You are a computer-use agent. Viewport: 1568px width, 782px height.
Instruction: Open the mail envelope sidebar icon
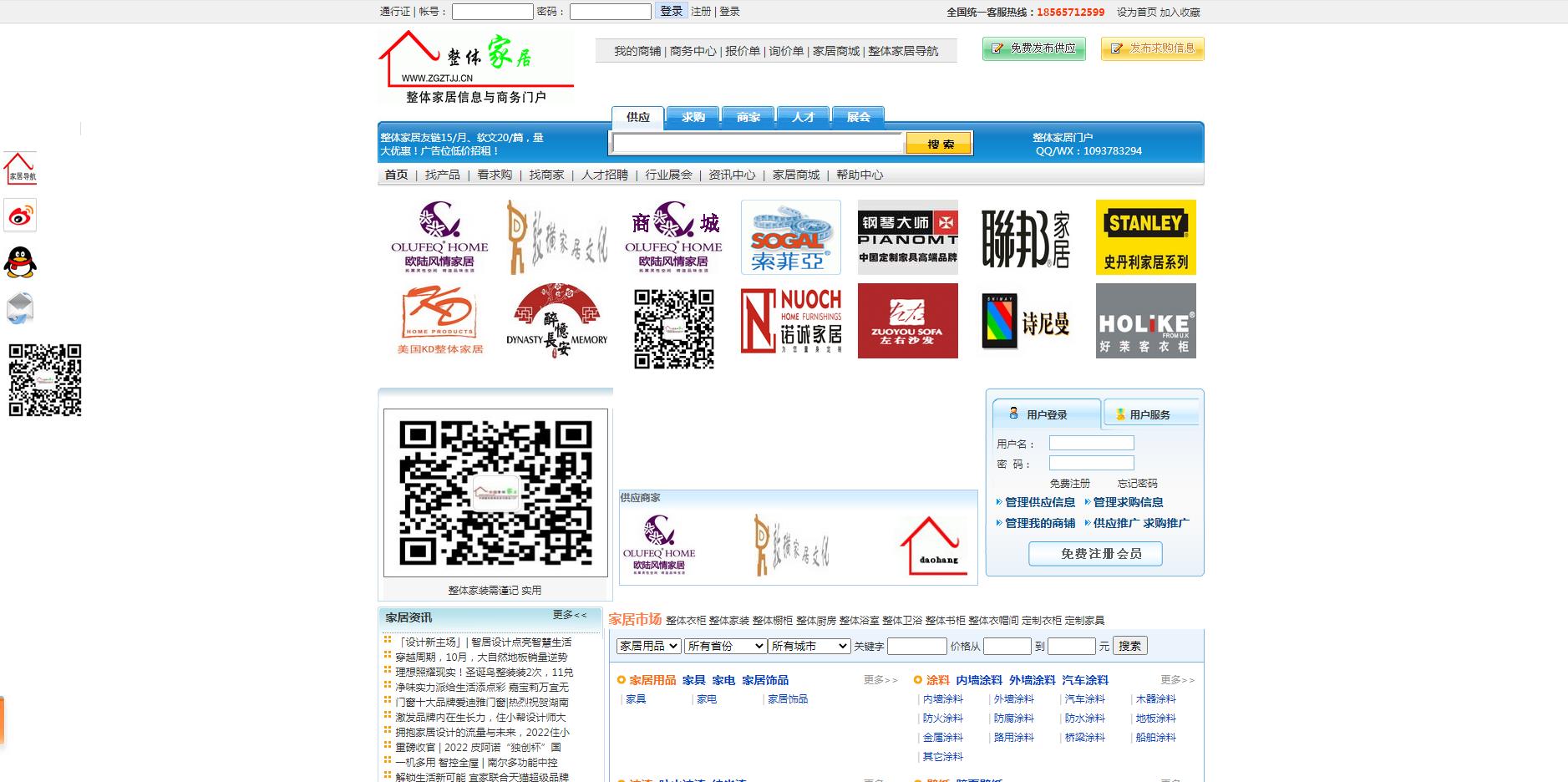coord(20,308)
